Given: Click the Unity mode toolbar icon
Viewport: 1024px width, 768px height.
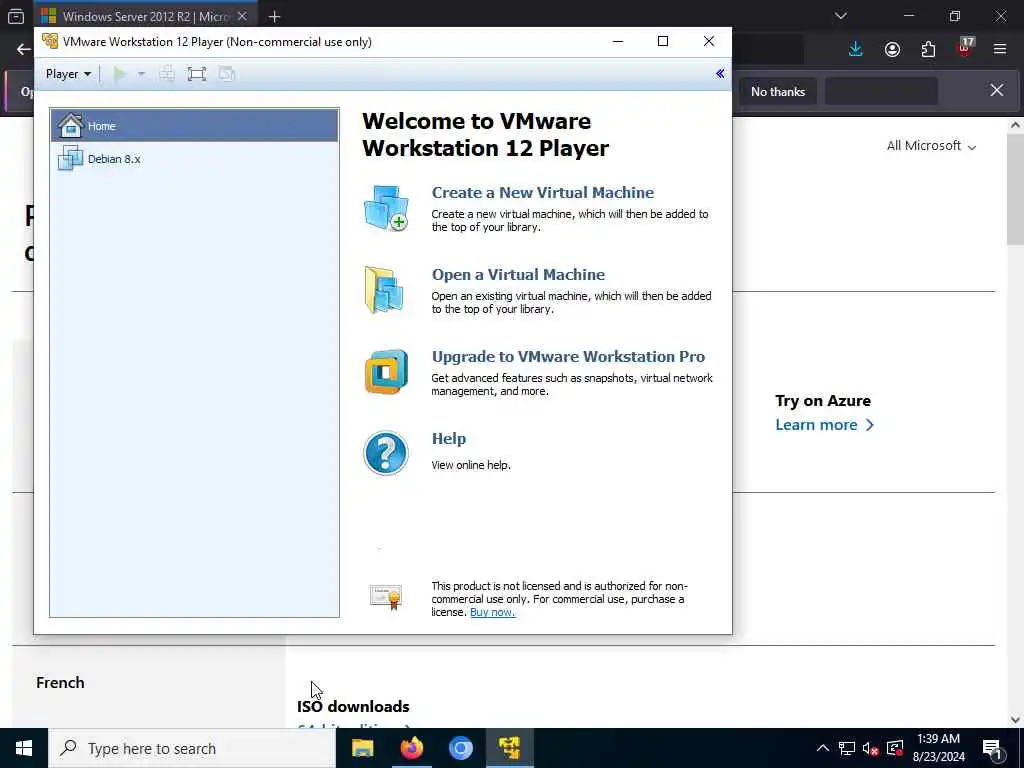Looking at the screenshot, I should click(x=227, y=74).
